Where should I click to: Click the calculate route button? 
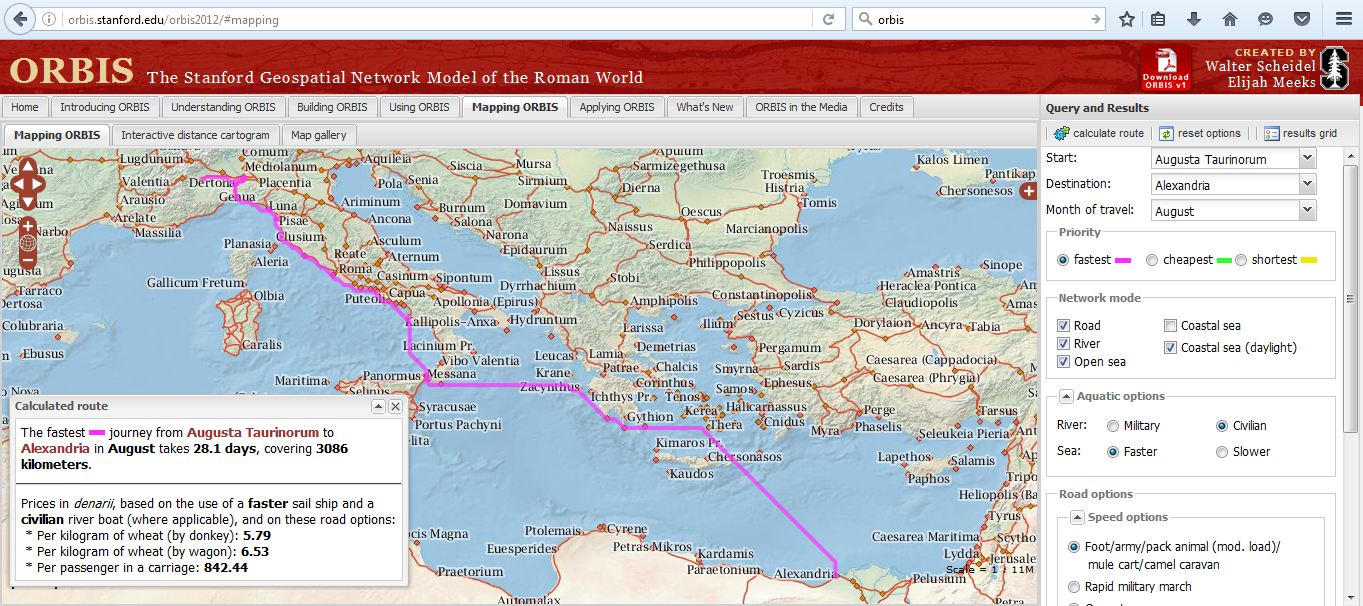click(x=1098, y=133)
